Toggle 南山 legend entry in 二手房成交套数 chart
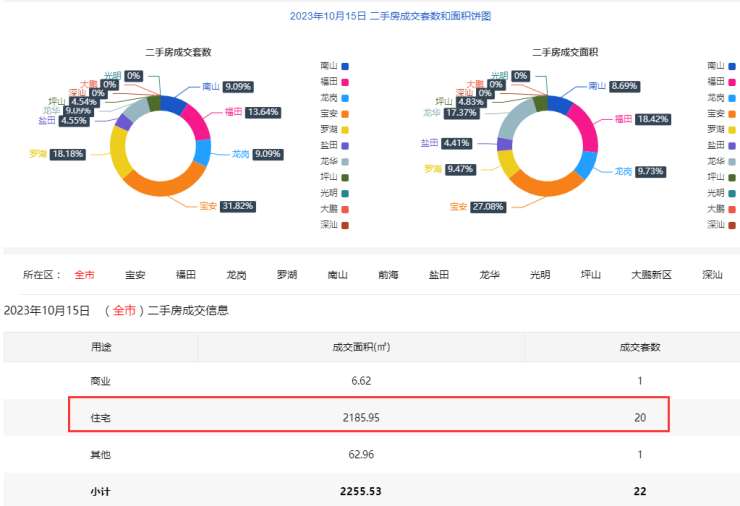 point(331,65)
